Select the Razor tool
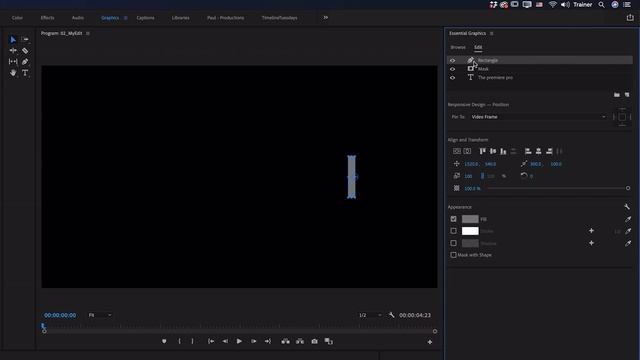 pos(25,51)
